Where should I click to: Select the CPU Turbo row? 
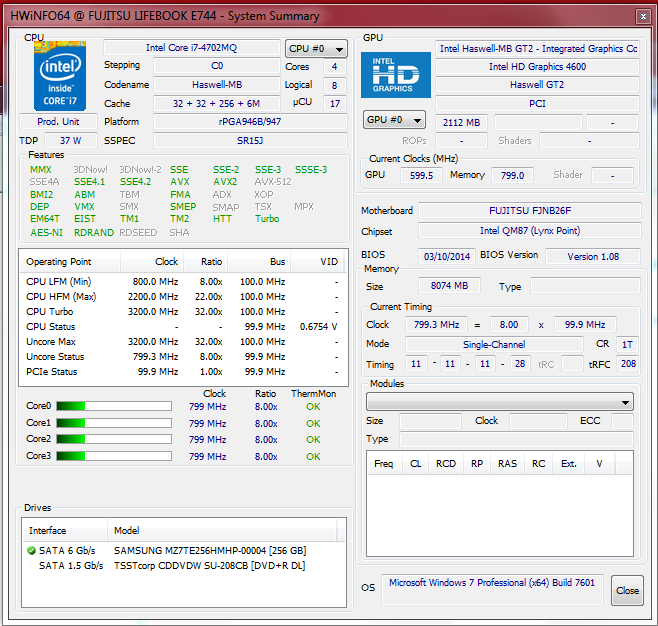[183, 312]
